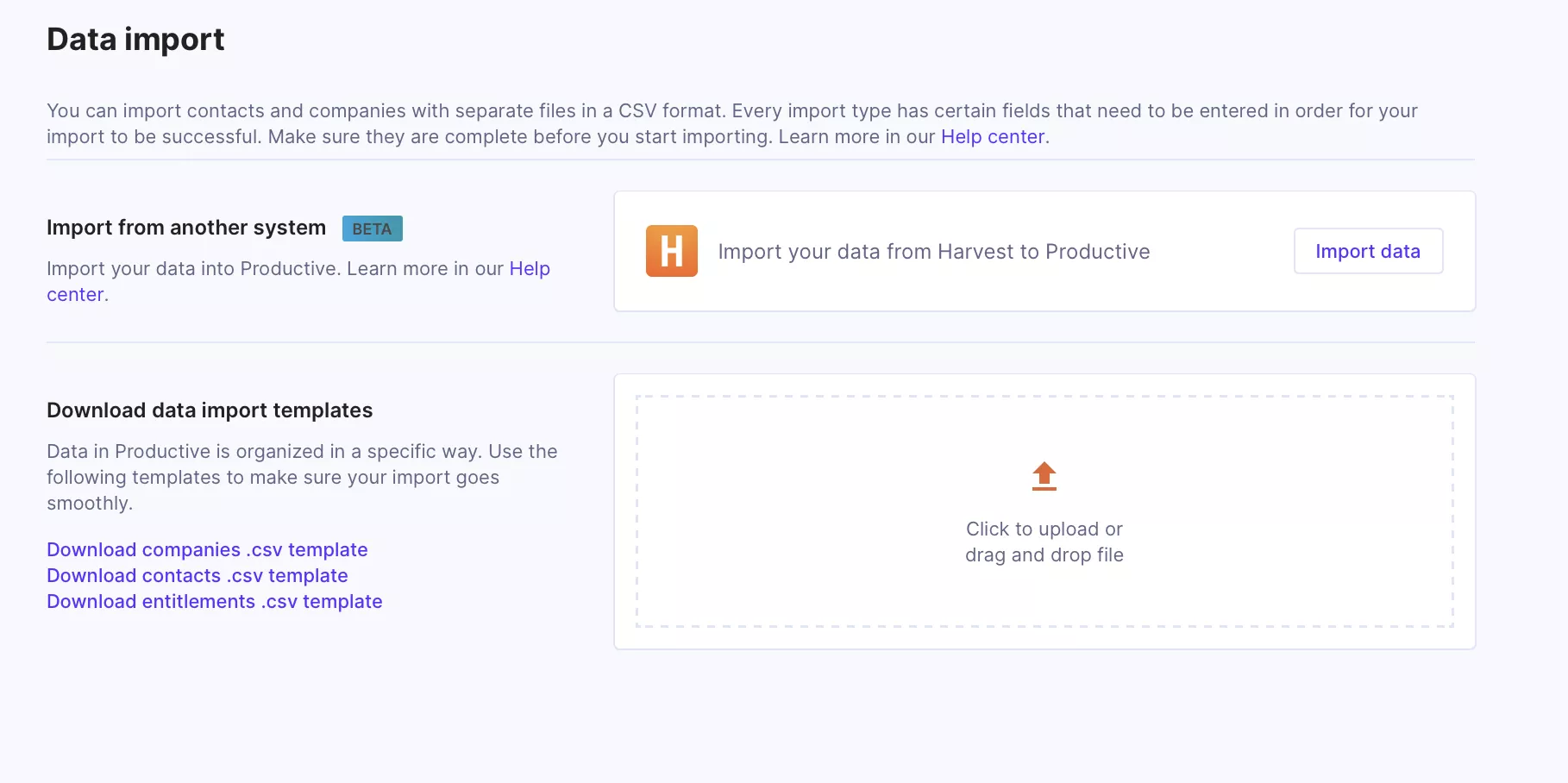Click the dashed file upload drop zone

(x=1044, y=511)
